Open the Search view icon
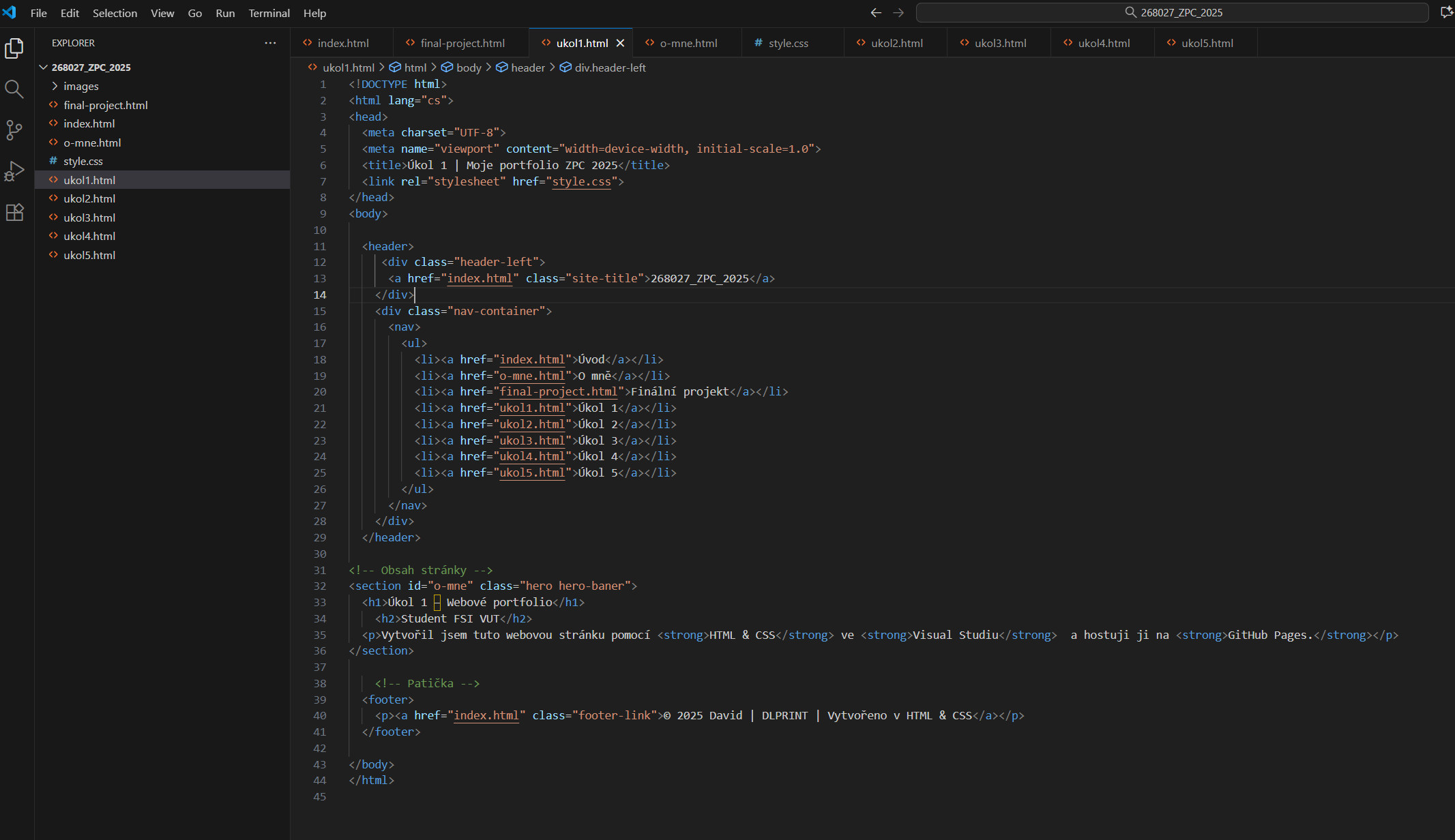Screen dimensions: 1455x840 [14, 89]
